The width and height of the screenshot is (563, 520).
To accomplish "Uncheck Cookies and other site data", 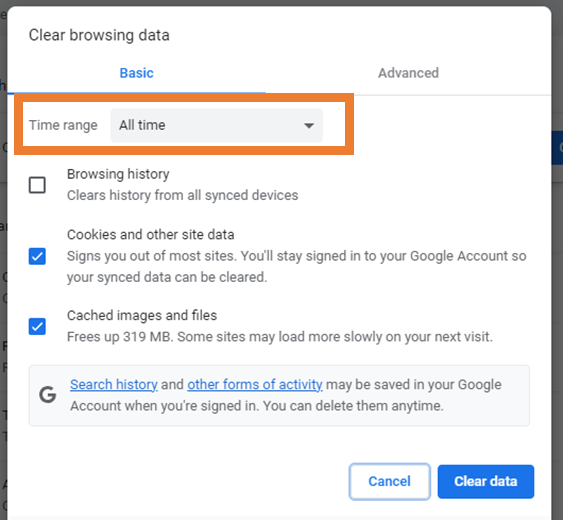I will (x=37, y=256).
